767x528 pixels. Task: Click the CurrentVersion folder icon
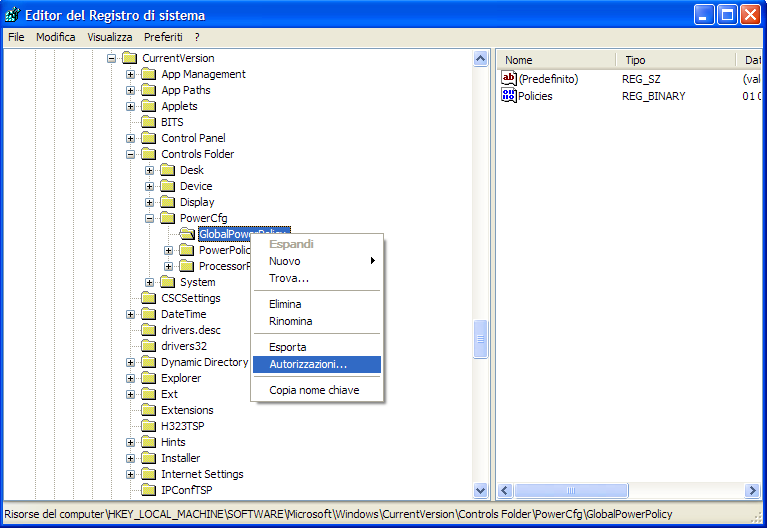pyautogui.click(x=130, y=58)
